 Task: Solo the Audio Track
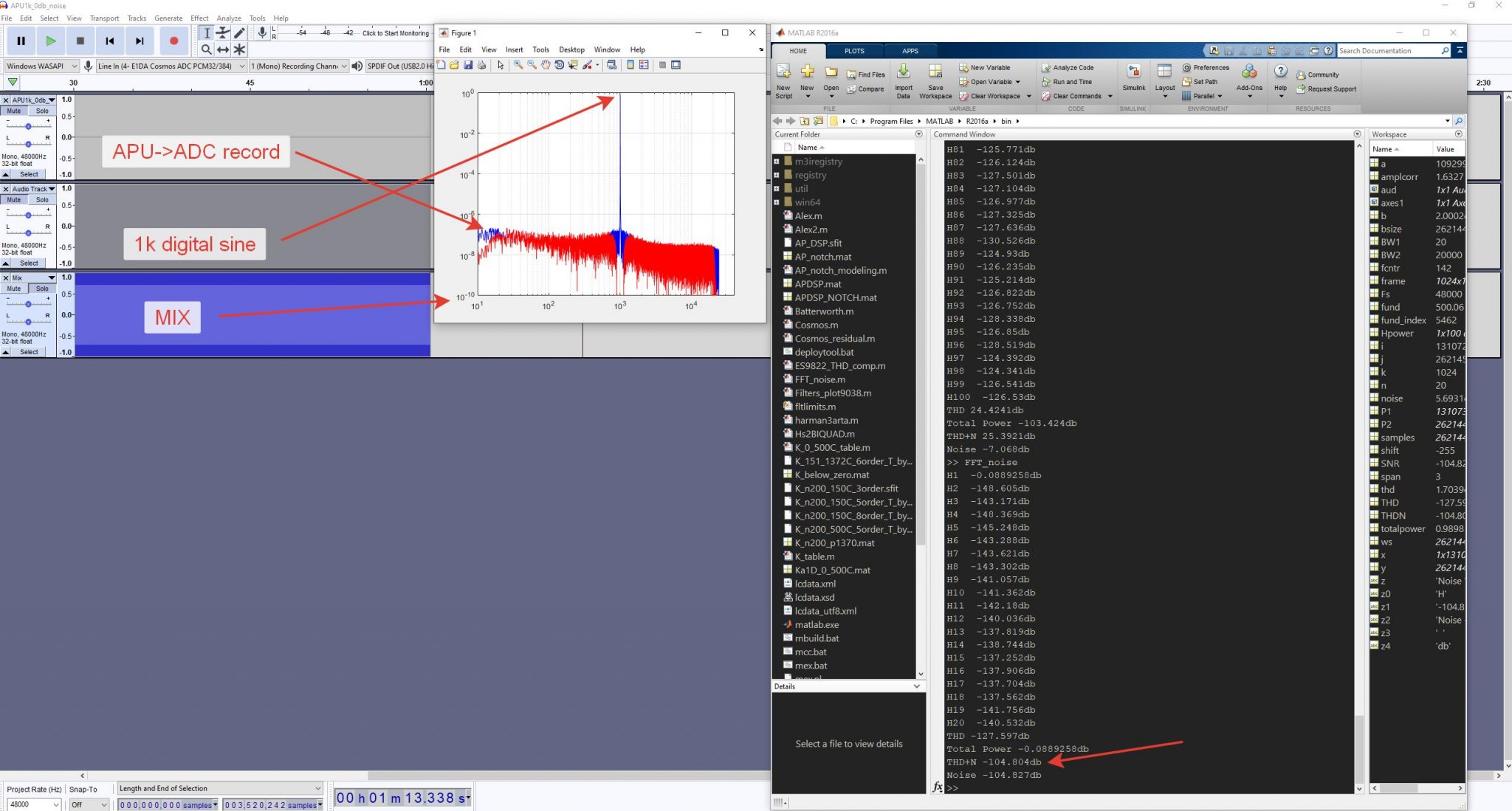42,200
